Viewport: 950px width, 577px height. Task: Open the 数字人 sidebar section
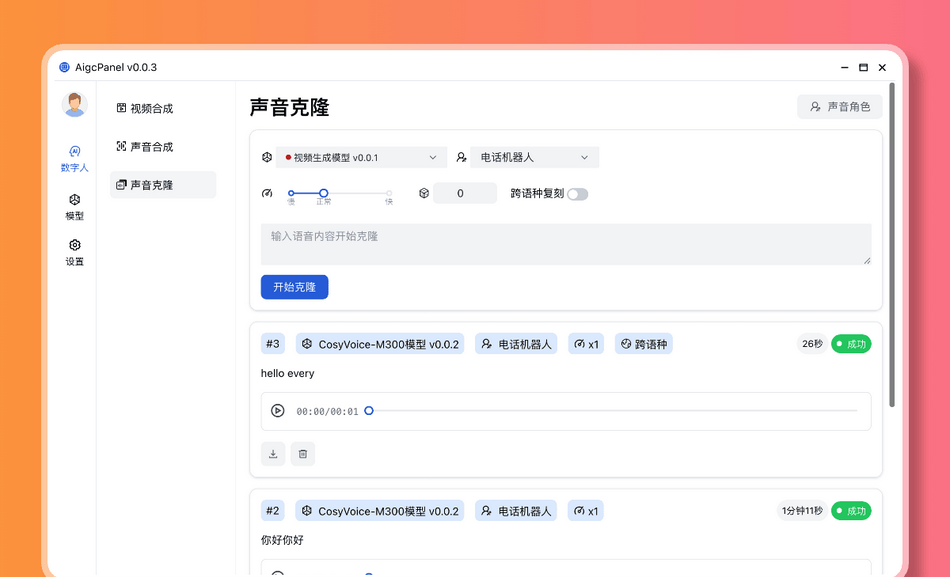[74, 158]
